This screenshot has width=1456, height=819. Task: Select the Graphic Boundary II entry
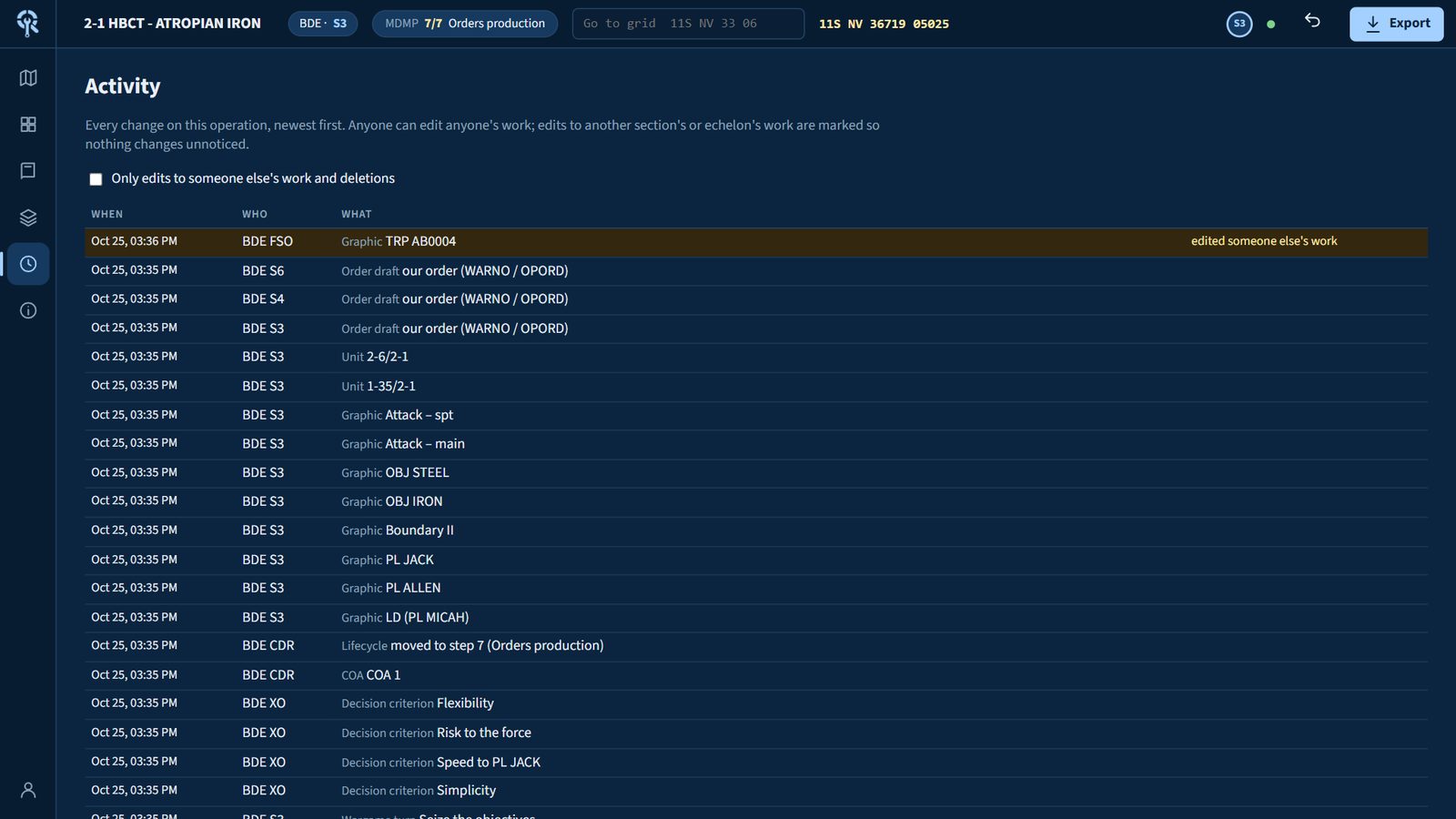pyautogui.click(x=756, y=531)
